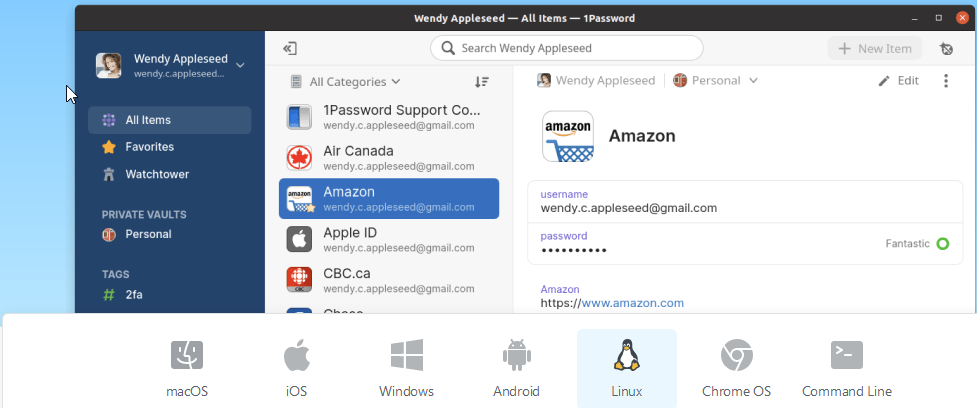This screenshot has height=408, width=977.
Task: Click the large Amazon icon in the details pane
Action: click(568, 136)
